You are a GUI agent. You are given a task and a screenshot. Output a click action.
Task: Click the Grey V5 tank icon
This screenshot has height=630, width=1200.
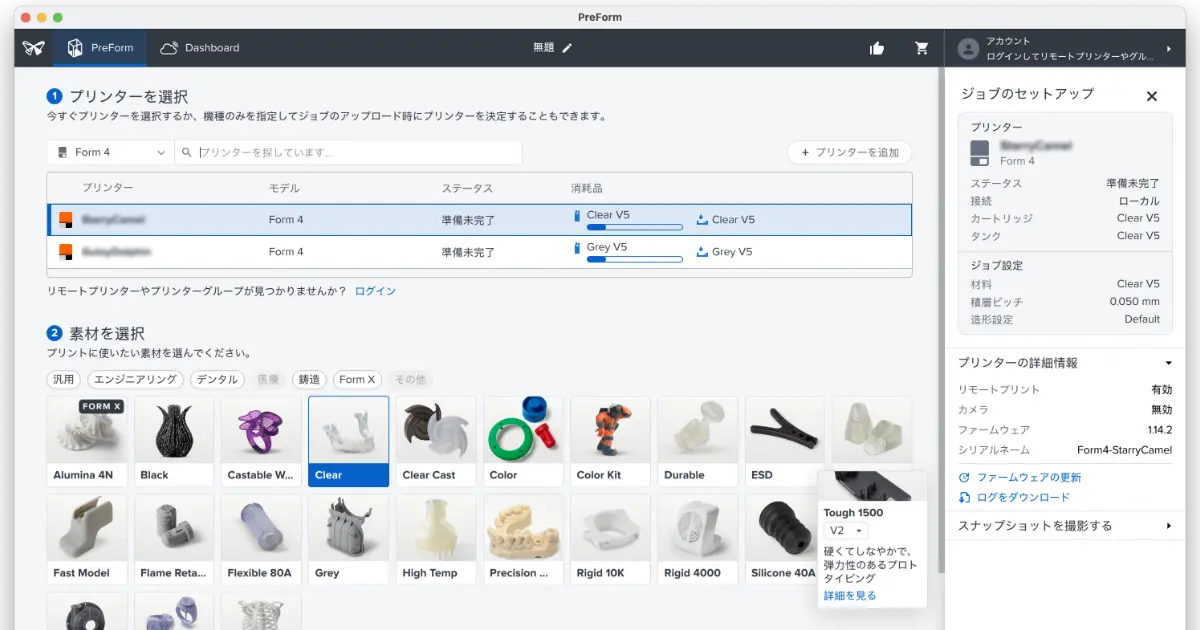click(701, 252)
